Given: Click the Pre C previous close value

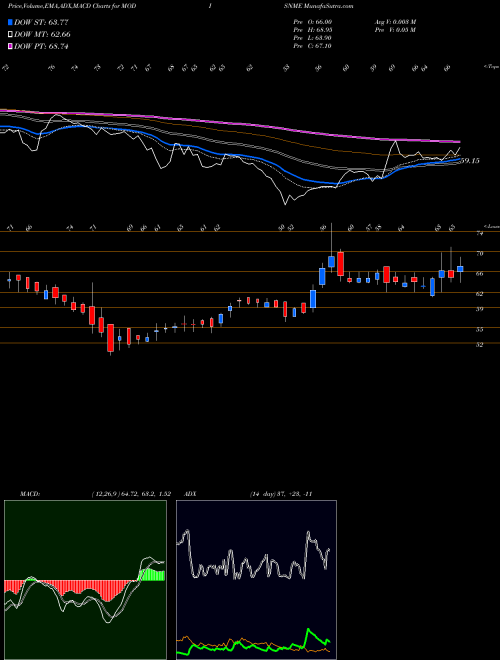Looking at the screenshot, I should 312,46.
